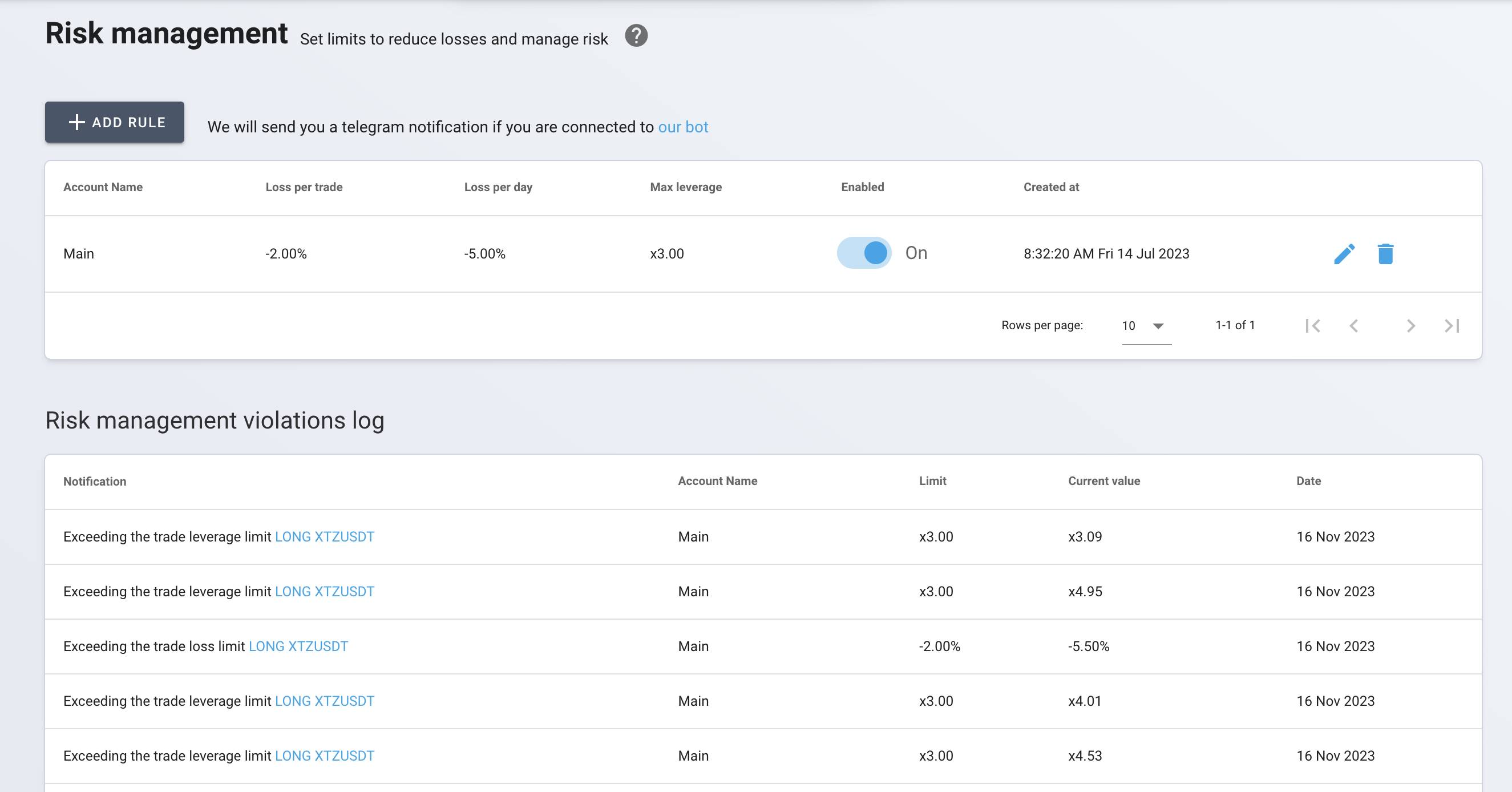Go to previous page of rules
Viewport: 1512px width, 792px height.
pyautogui.click(x=1353, y=326)
